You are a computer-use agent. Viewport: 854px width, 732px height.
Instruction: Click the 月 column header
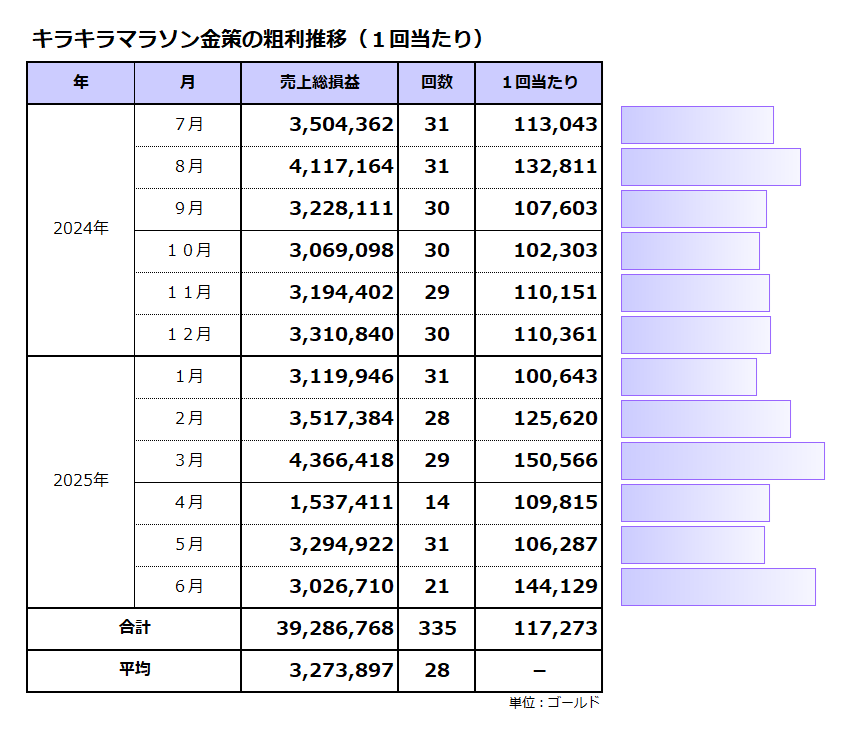point(187,83)
